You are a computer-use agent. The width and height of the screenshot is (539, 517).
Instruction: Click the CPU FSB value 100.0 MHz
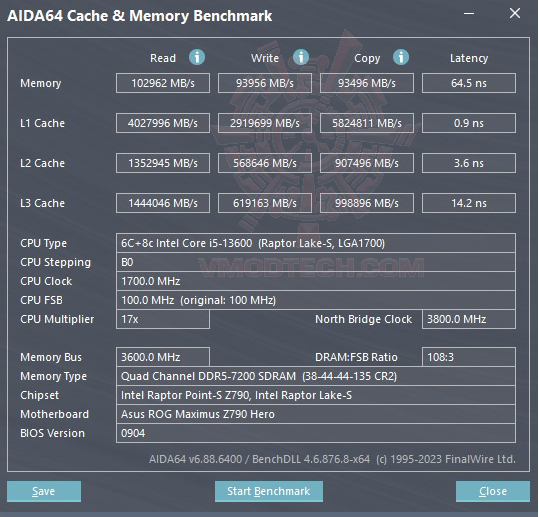[316, 300]
